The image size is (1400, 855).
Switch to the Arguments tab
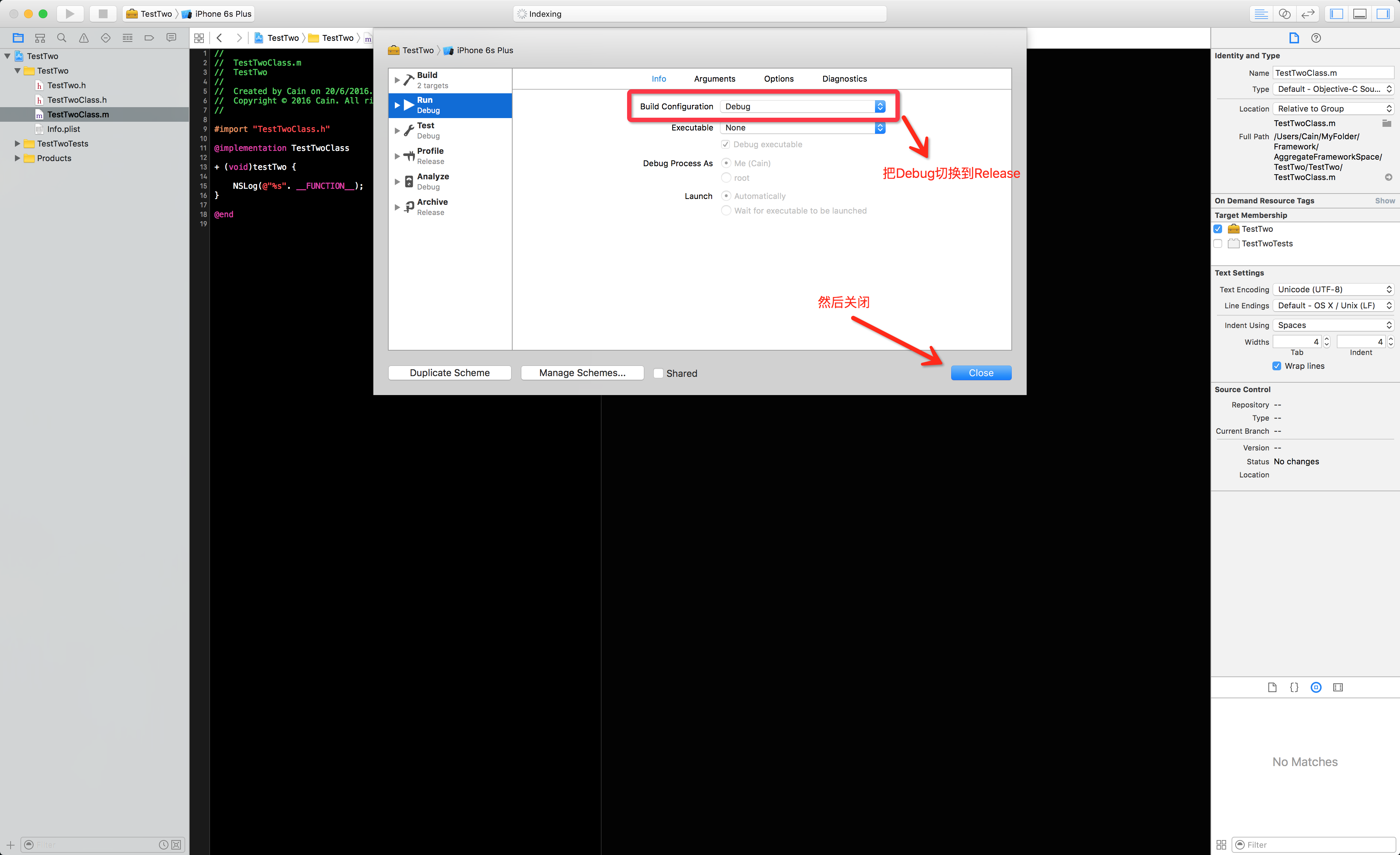(714, 79)
